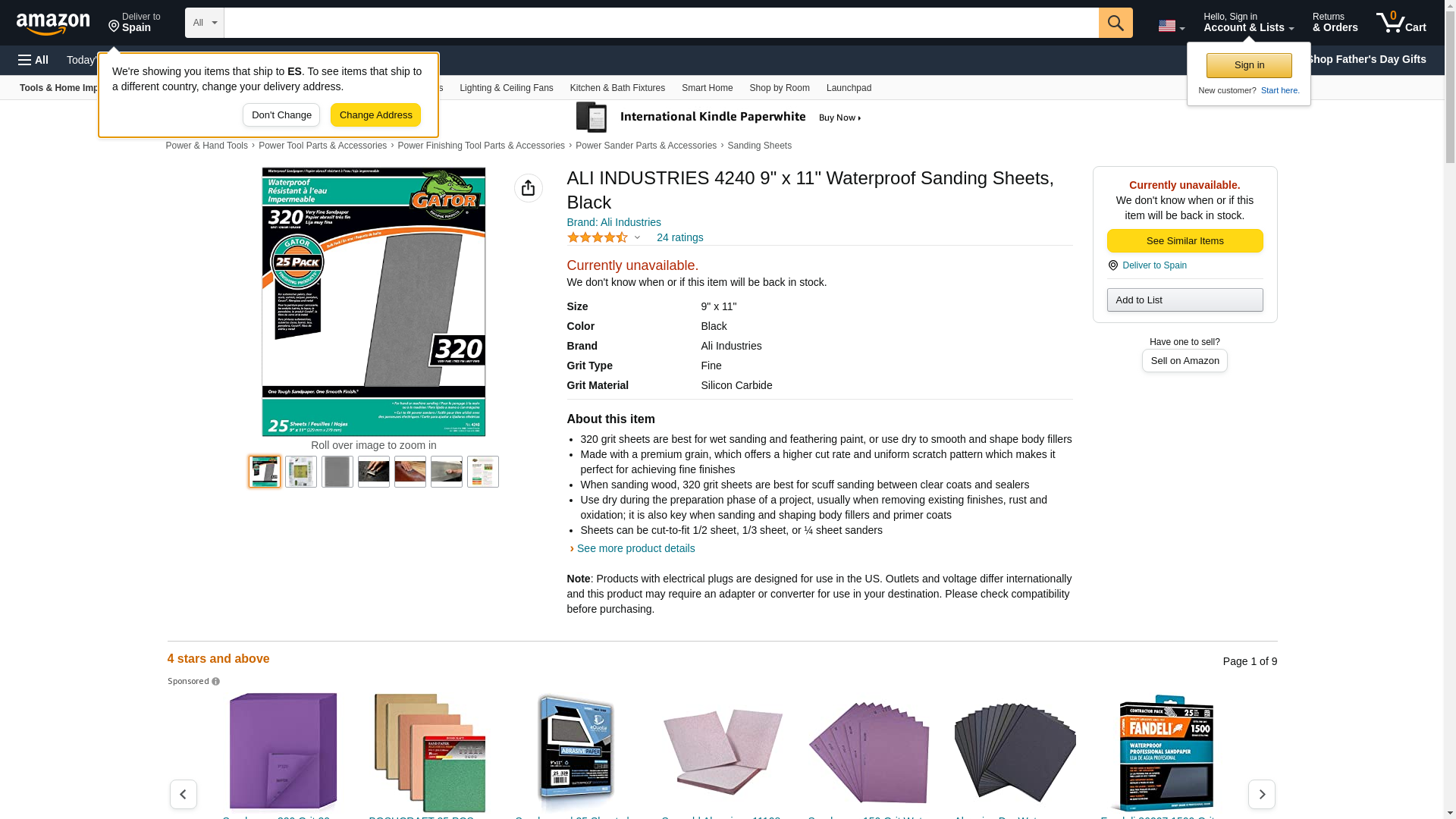Open the shopping cart icon

click(x=1401, y=23)
